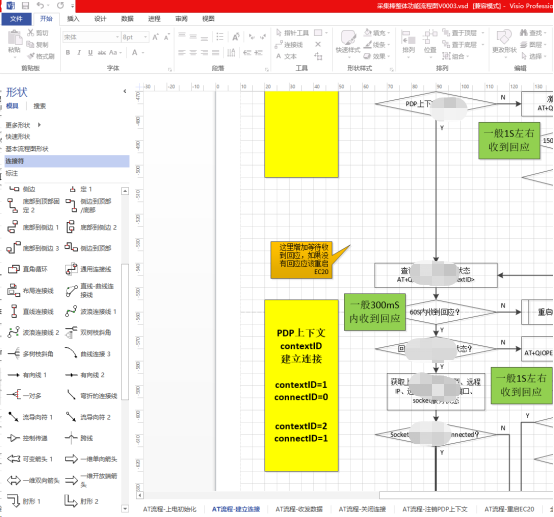
Task: Click the Paste (粘贴) clipboard icon
Action: 14,38
